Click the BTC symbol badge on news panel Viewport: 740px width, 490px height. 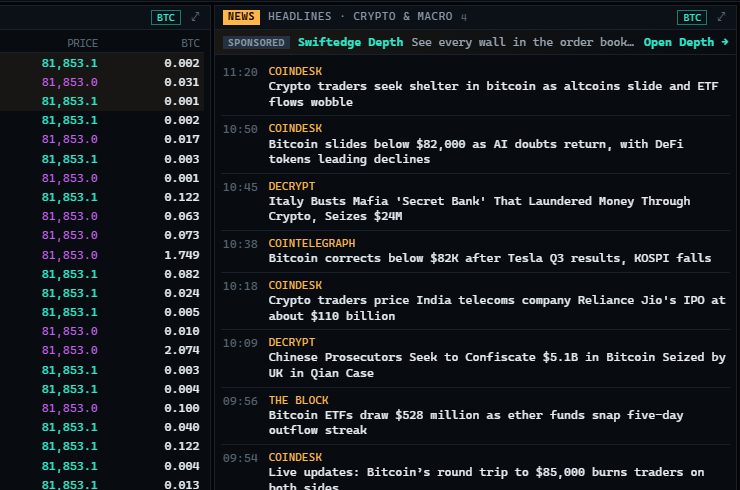[692, 17]
